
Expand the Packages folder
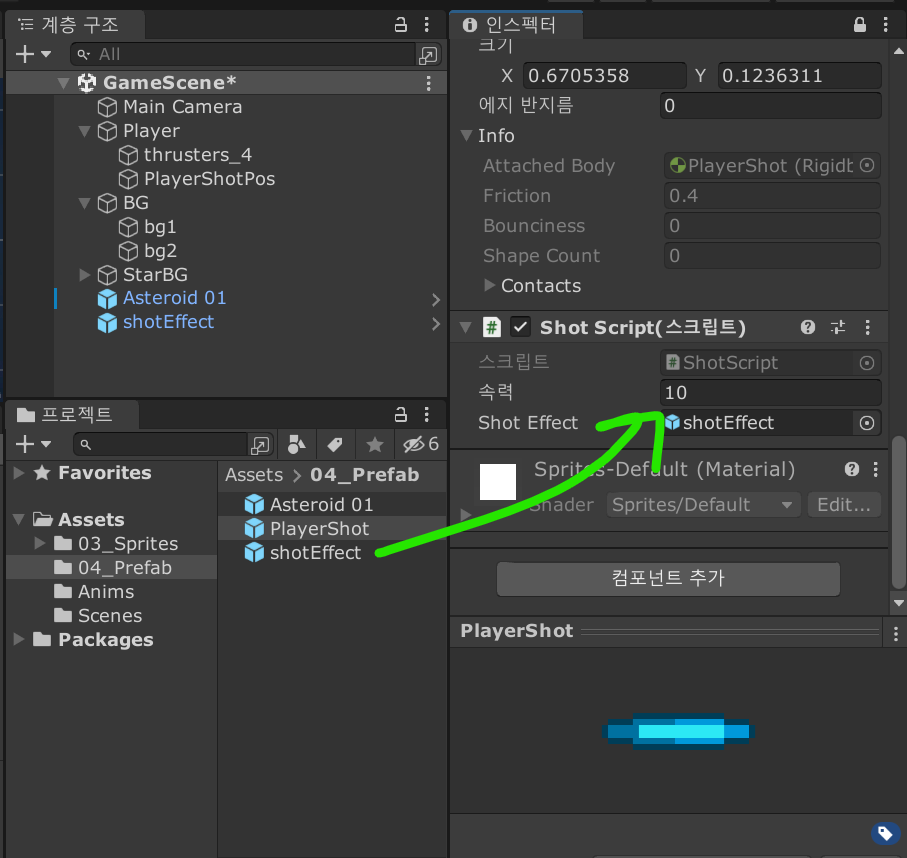19,639
